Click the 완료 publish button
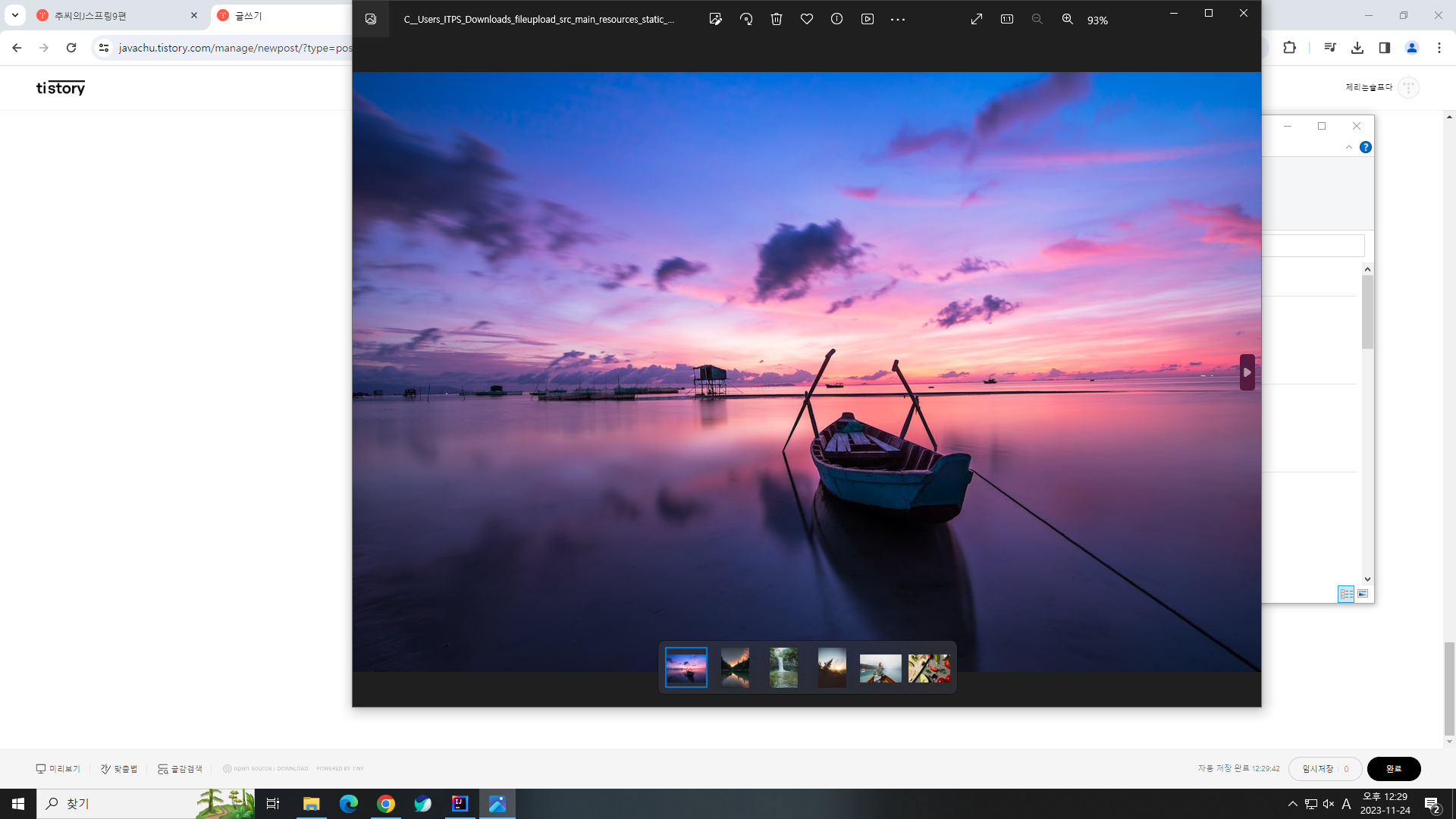 (x=1393, y=768)
